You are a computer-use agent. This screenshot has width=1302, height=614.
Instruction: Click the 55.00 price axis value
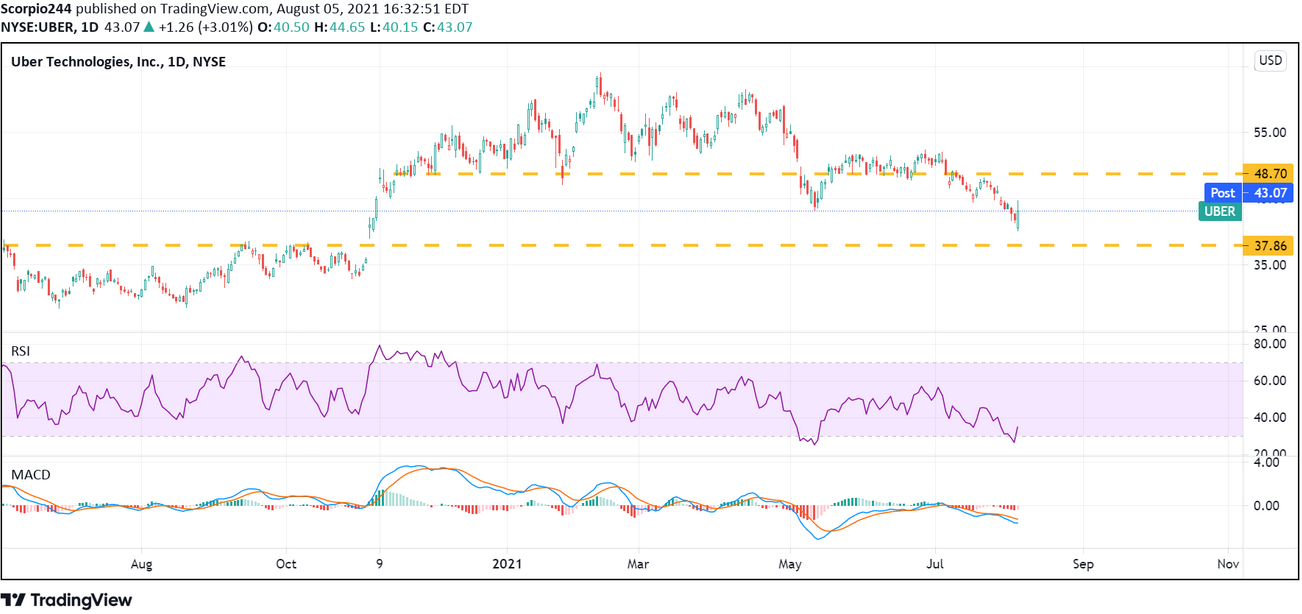pyautogui.click(x=1271, y=133)
